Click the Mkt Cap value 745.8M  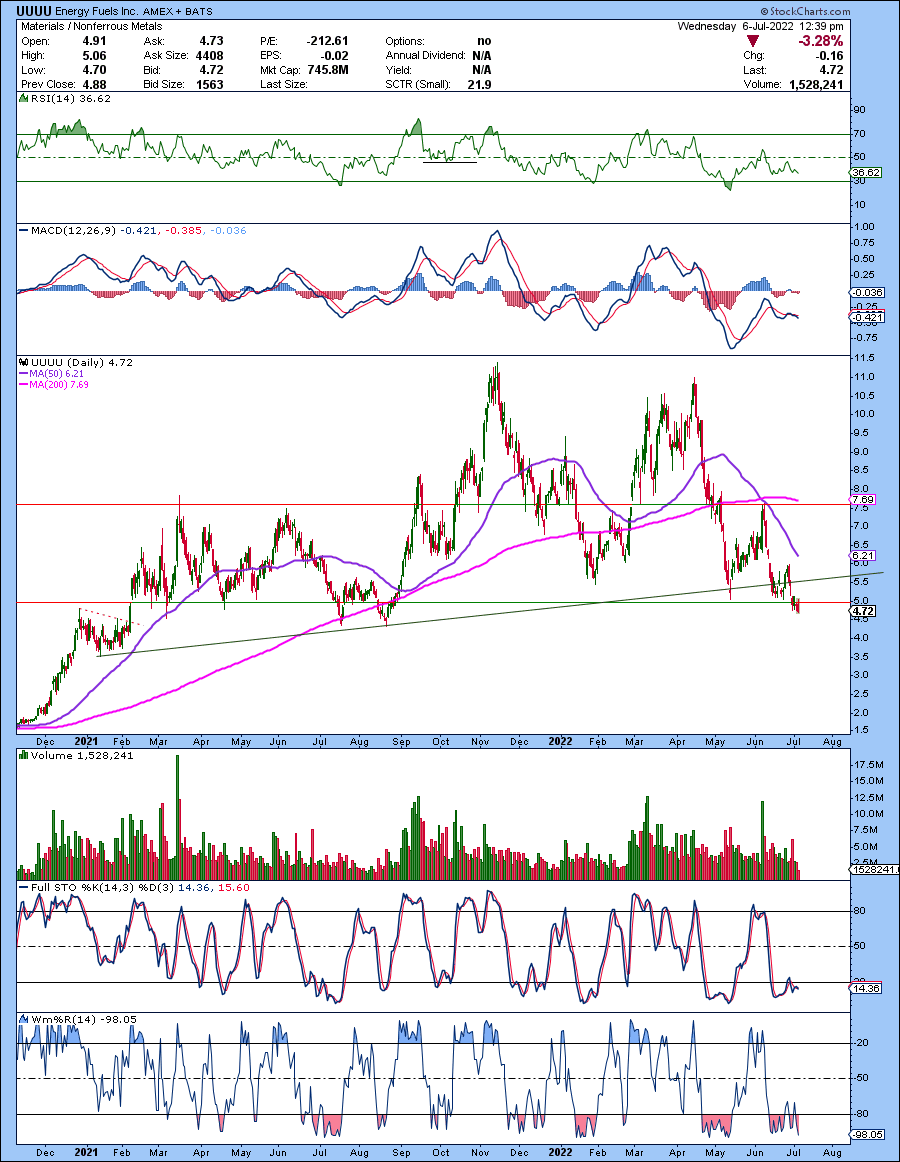coord(328,70)
